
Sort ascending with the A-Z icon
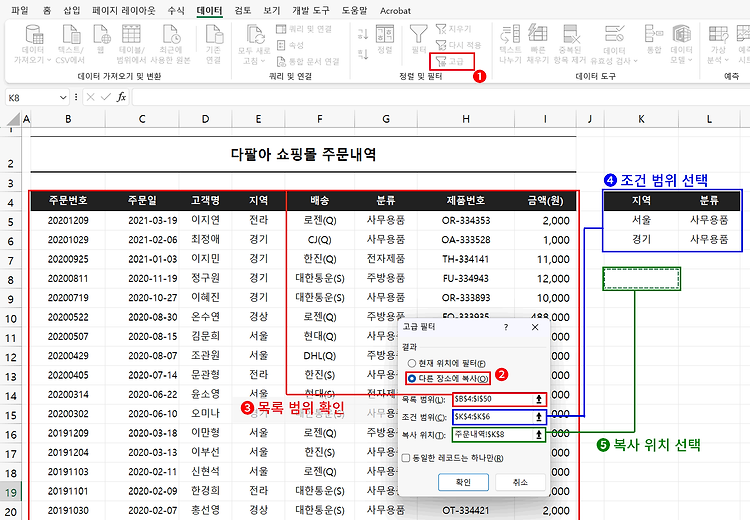click(x=363, y=33)
